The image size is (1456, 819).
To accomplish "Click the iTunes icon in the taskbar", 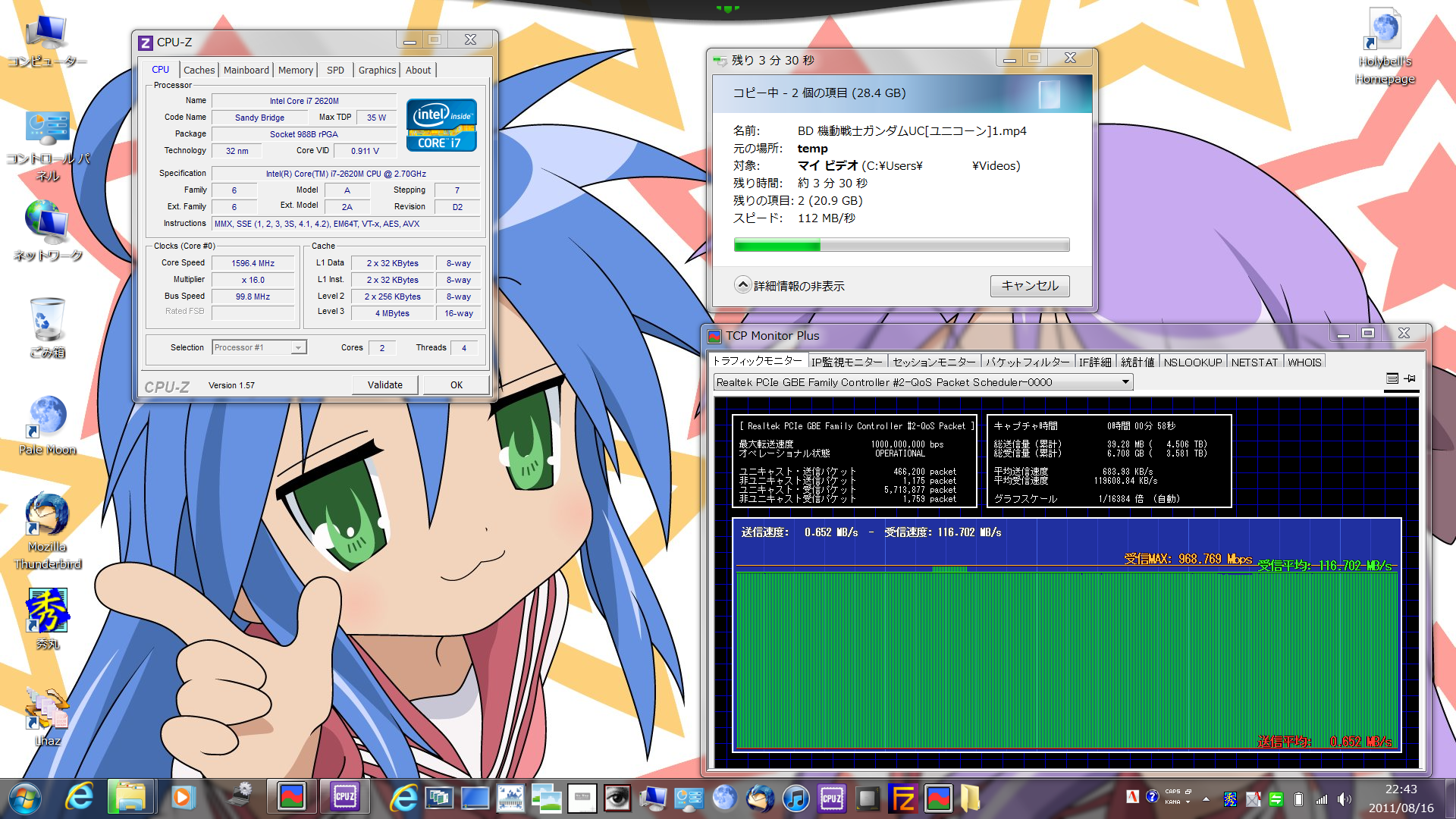I will click(795, 798).
